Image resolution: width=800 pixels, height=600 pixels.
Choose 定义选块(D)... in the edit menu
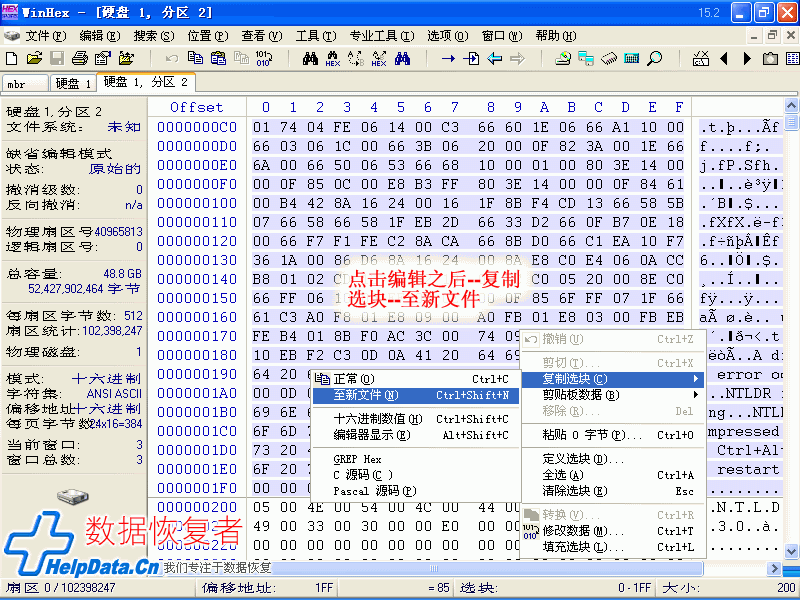614,459
